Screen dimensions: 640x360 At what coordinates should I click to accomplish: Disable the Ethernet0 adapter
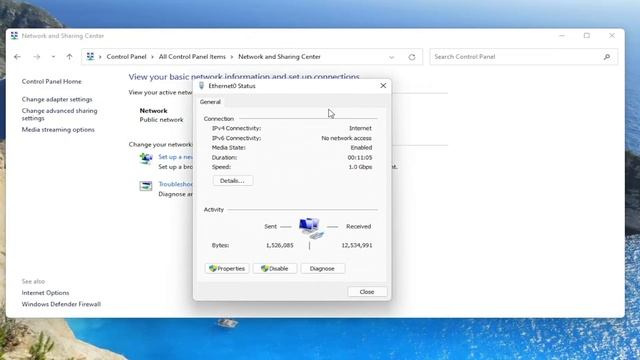pos(274,269)
